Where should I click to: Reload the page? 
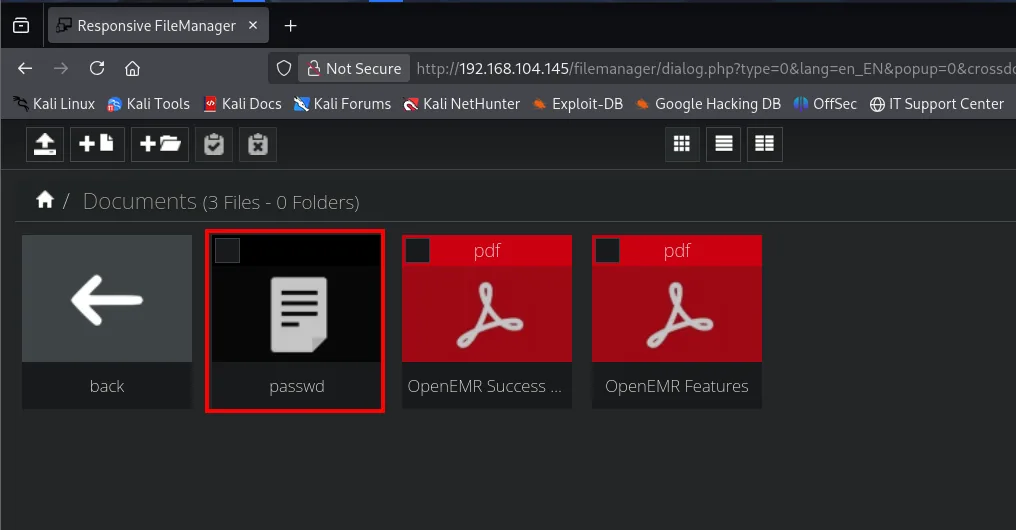(x=97, y=68)
